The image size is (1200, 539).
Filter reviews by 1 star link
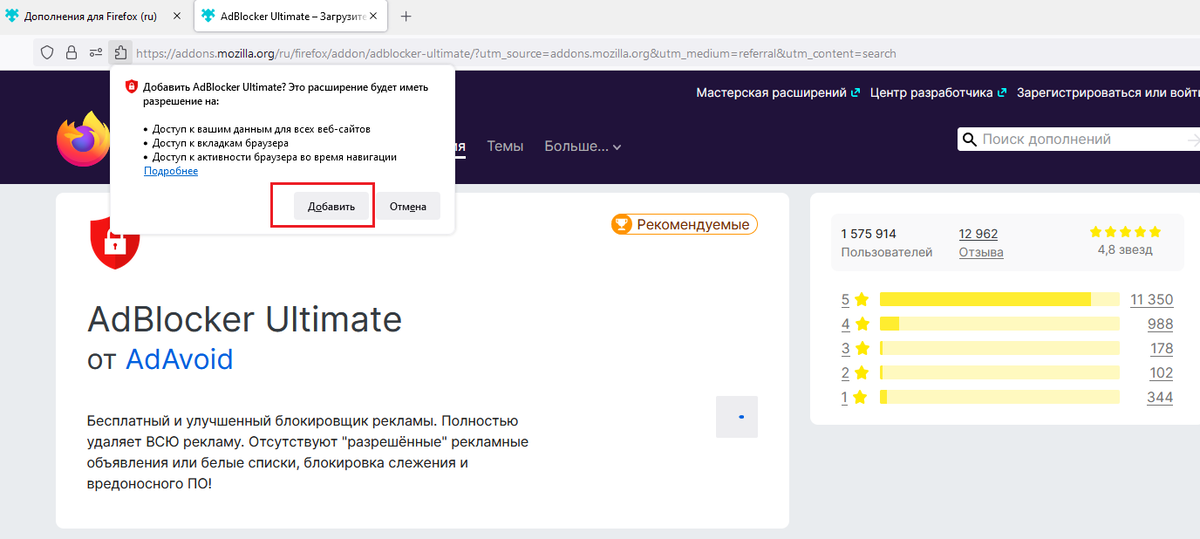click(855, 397)
